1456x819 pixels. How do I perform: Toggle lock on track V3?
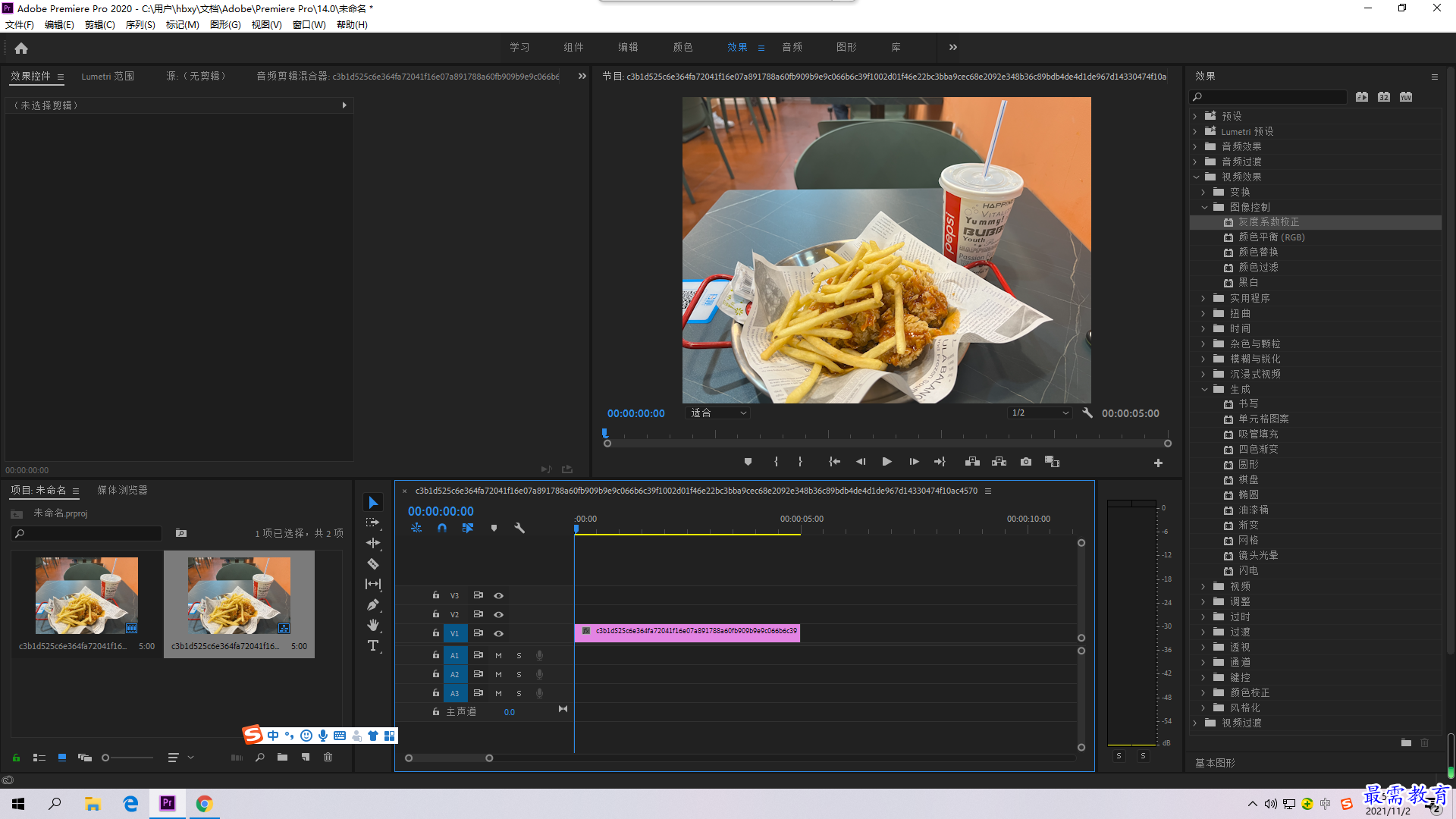(x=436, y=595)
